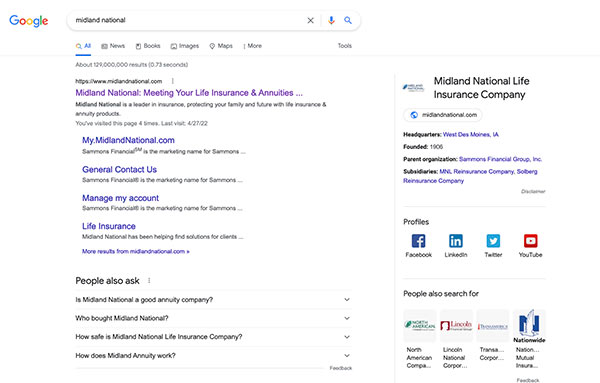Click the 'People also search for' heading
This screenshot has width=600, height=383.
(x=441, y=294)
